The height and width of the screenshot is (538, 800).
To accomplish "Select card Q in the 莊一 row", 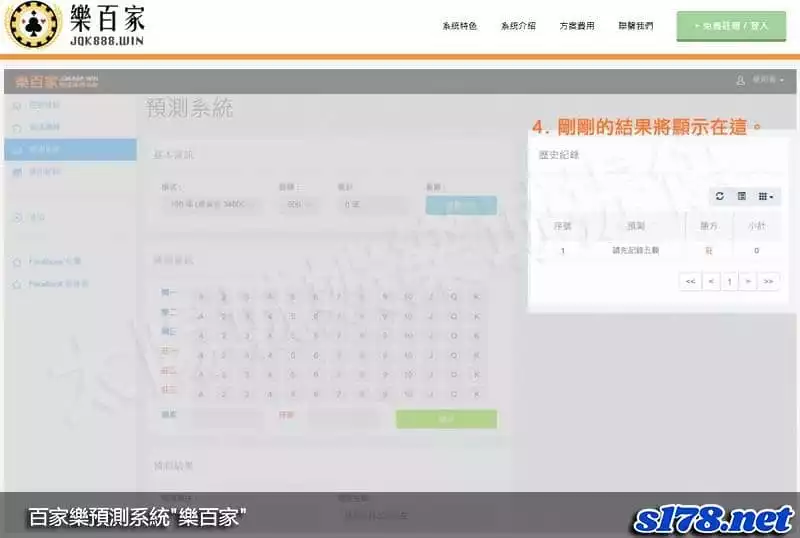I will 454,355.
